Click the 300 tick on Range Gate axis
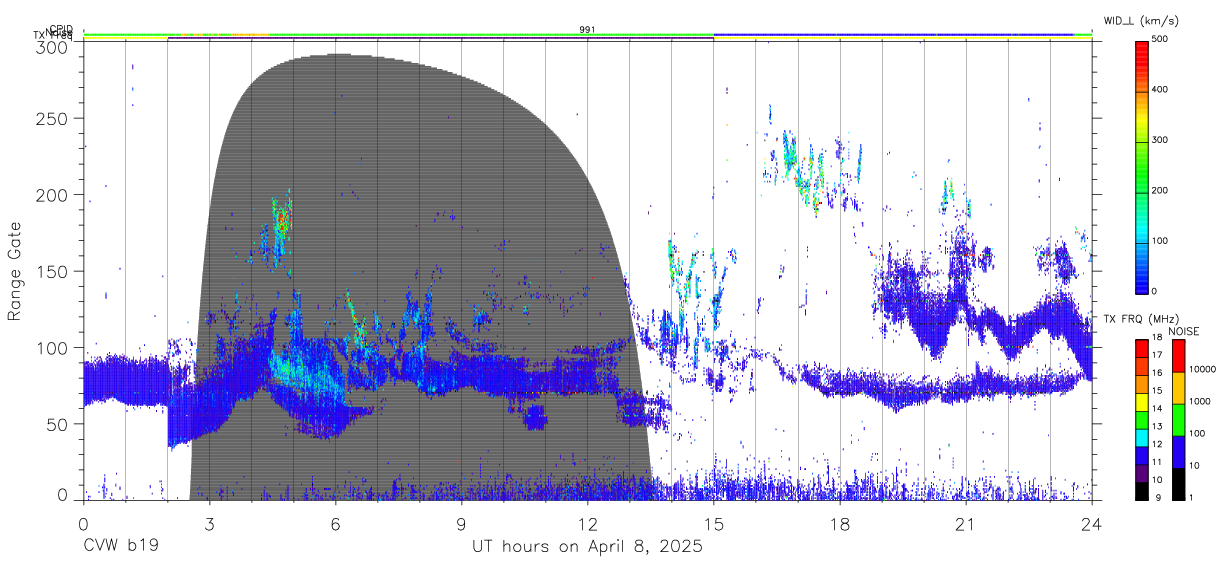Viewport: 1228px width, 567px height. click(54, 47)
